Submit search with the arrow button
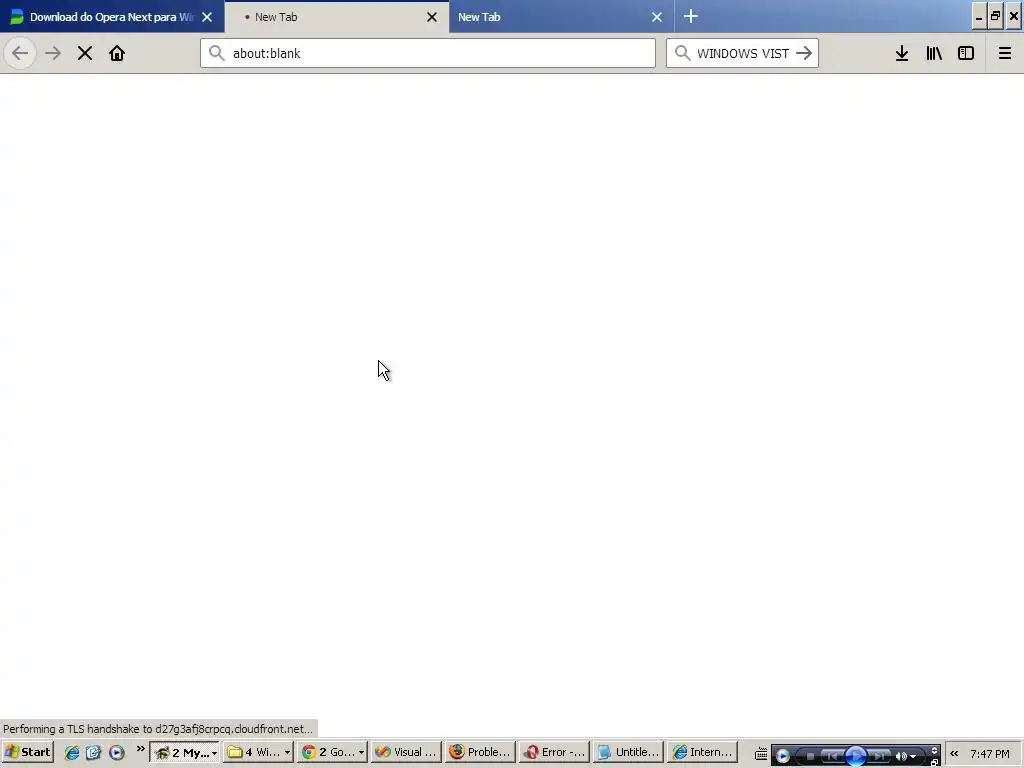Viewport: 1024px width, 768px height. pos(804,53)
